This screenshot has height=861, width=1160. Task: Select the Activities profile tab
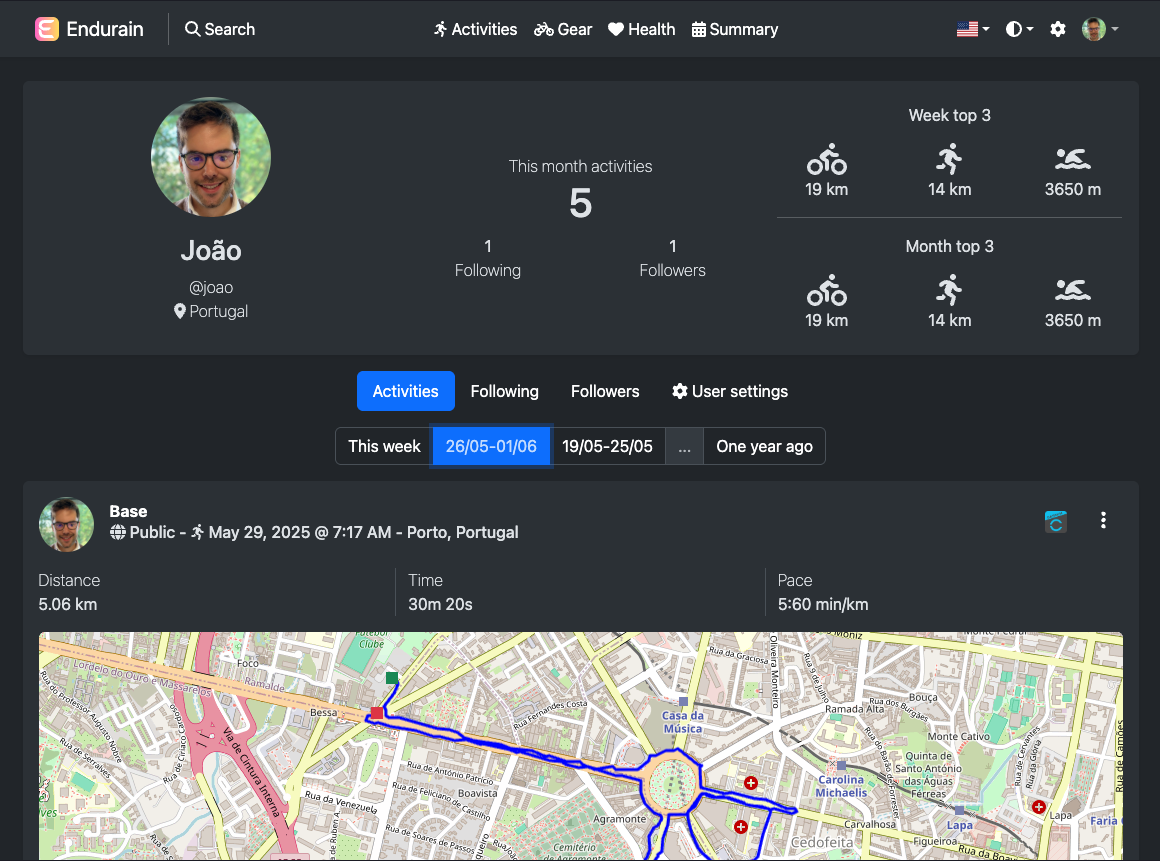(405, 391)
